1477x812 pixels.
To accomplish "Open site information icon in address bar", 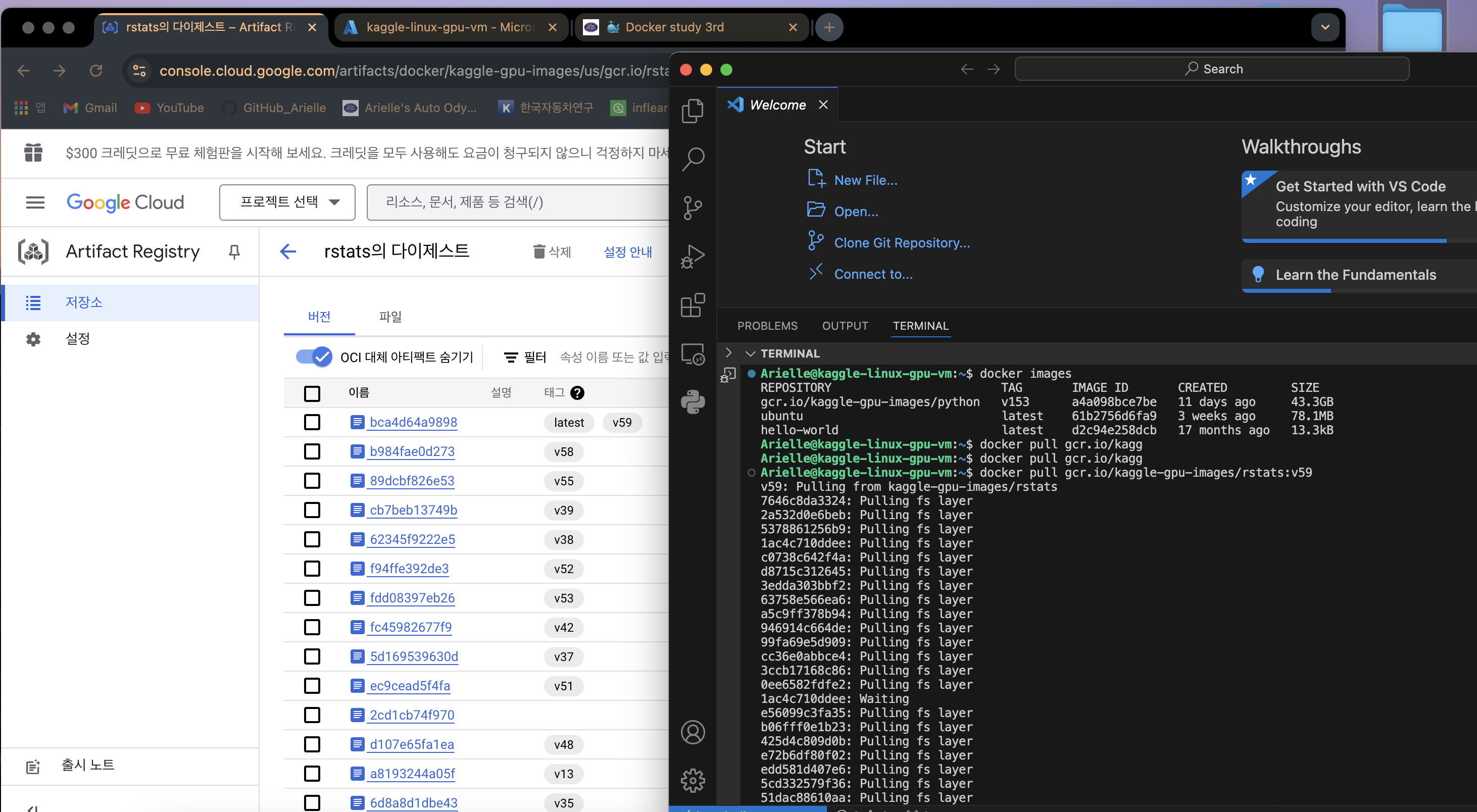I will coord(139,71).
